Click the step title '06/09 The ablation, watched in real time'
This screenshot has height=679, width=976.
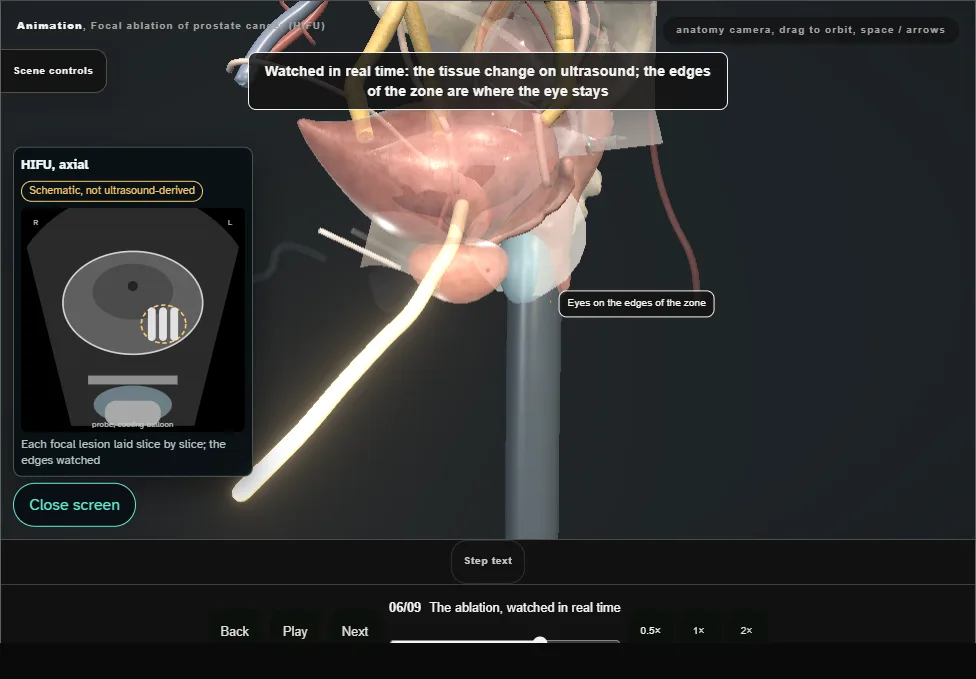click(505, 607)
